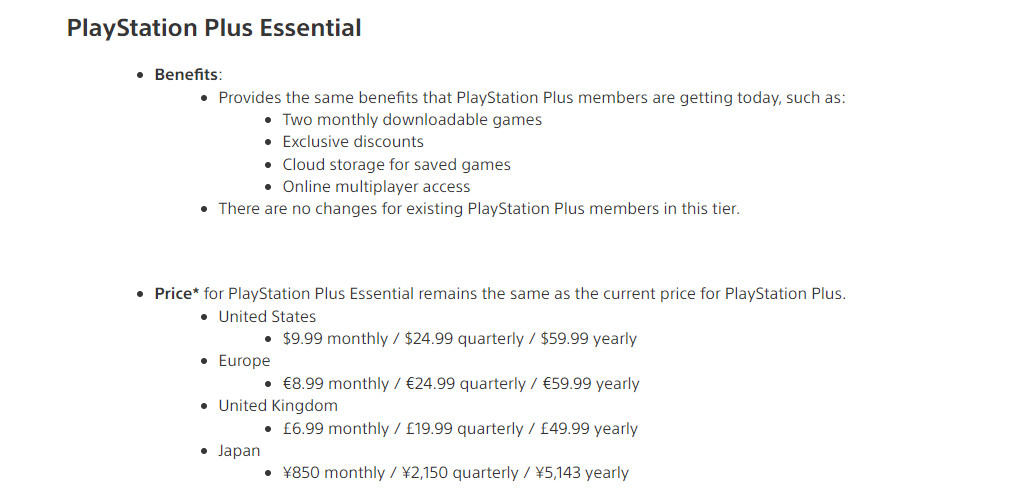
Task: Click 'Cloud storage for saved games' text
Action: [x=396, y=164]
